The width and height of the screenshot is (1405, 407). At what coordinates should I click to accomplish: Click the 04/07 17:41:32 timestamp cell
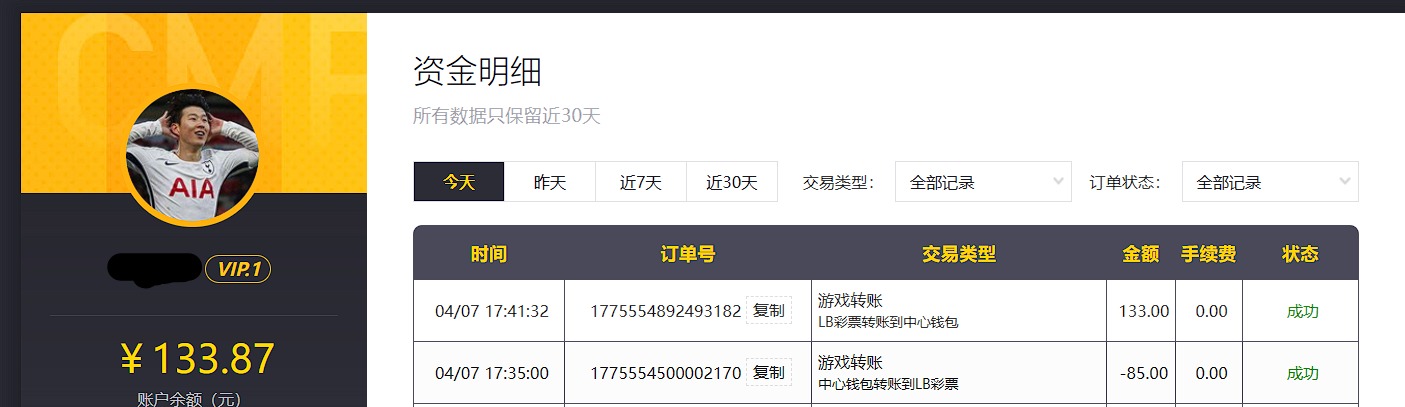(491, 311)
